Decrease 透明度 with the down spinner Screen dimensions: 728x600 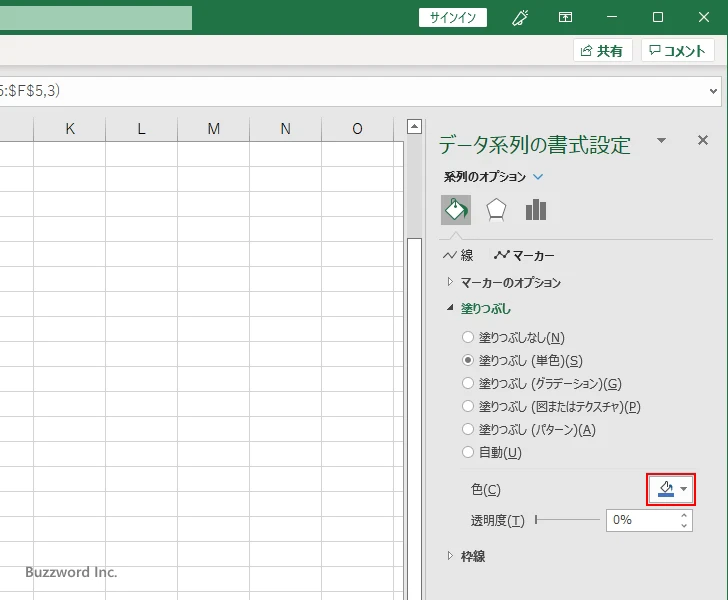684,525
